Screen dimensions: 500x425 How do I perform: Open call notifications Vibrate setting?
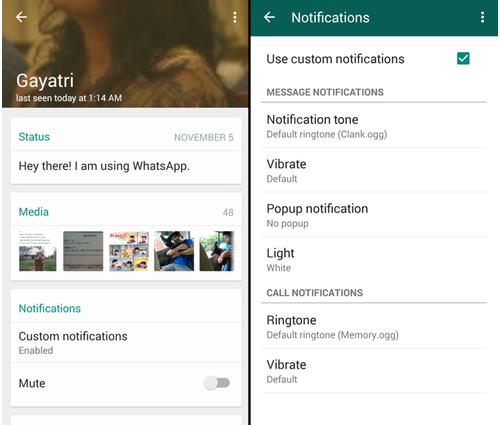(373, 371)
